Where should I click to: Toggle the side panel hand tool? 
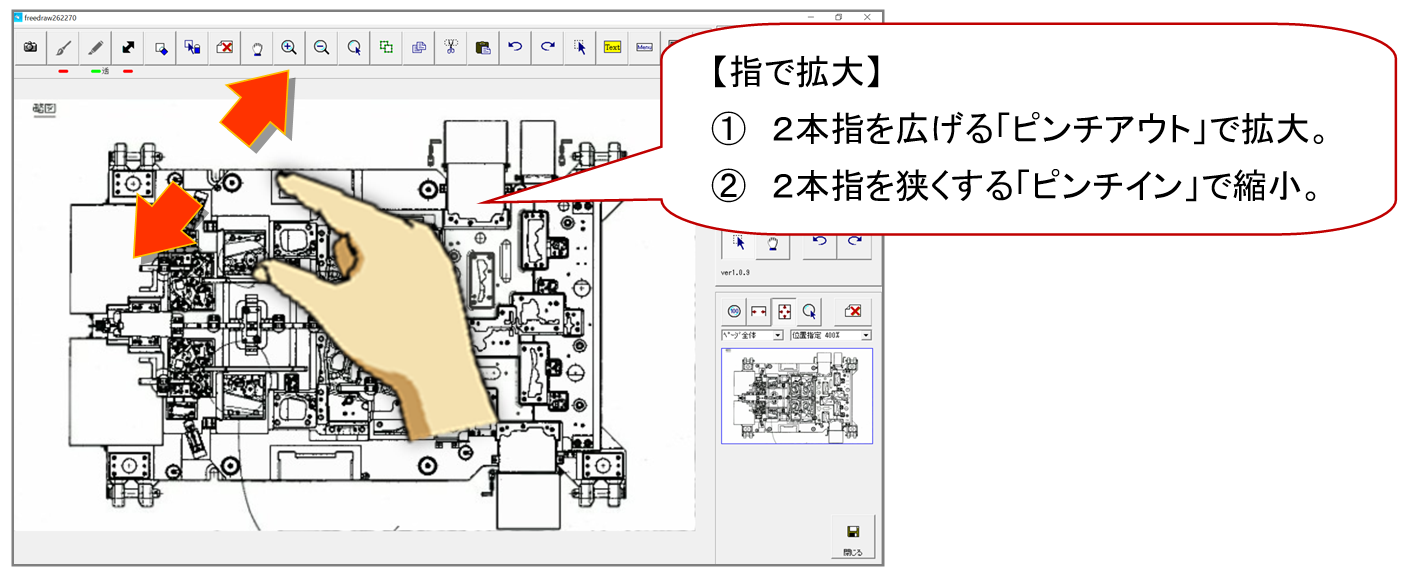pyautogui.click(x=772, y=243)
